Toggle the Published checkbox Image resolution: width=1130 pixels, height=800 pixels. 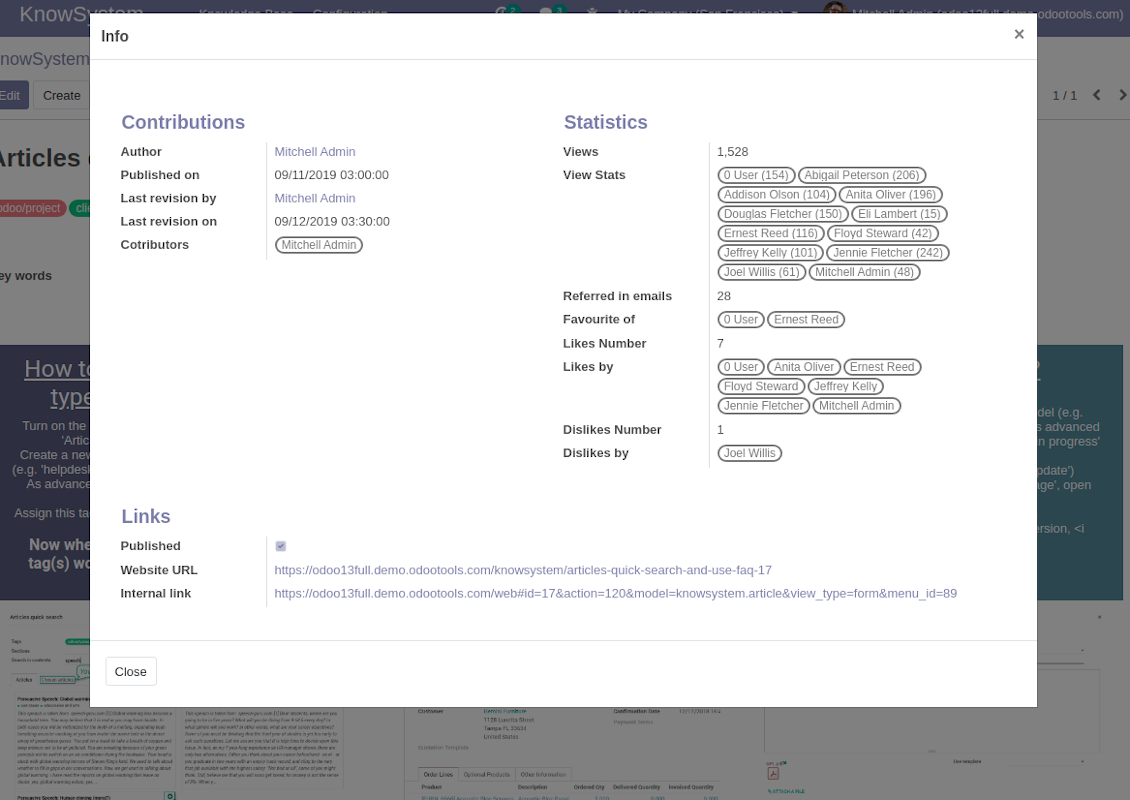click(x=280, y=546)
